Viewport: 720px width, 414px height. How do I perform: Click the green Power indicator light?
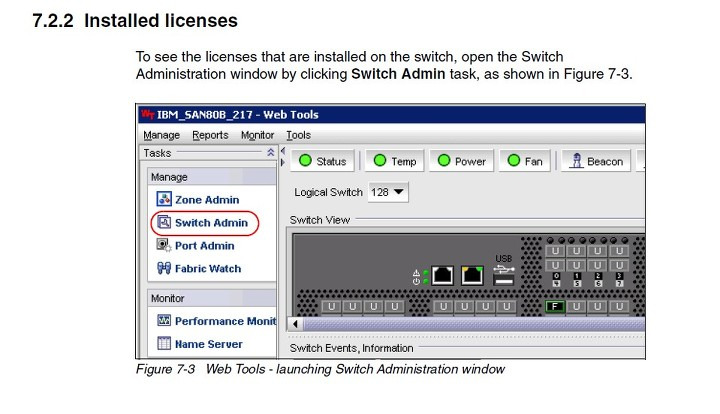pyautogui.click(x=444, y=160)
